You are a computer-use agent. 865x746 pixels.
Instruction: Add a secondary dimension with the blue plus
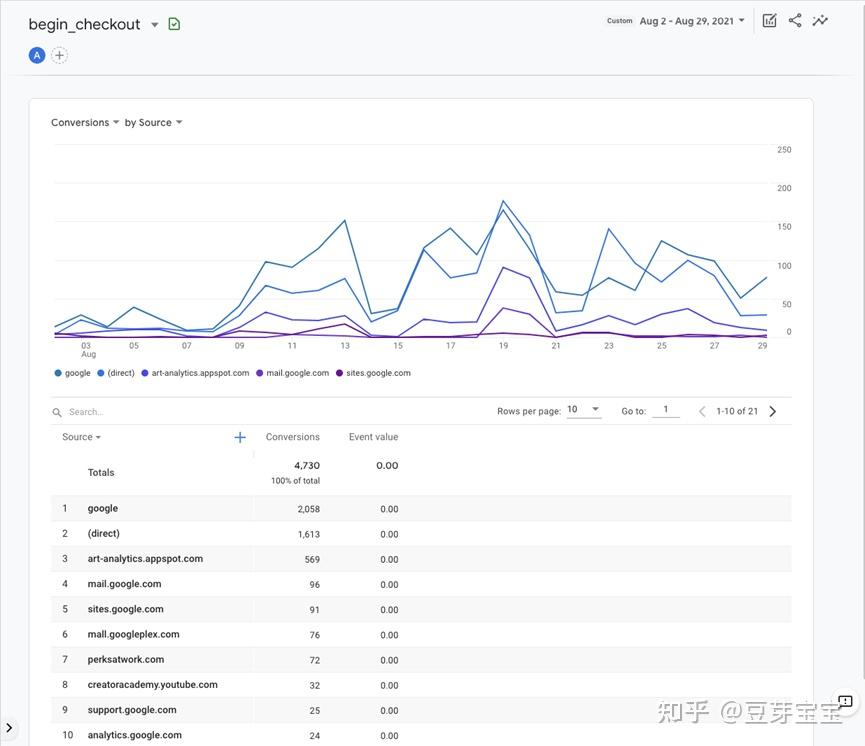click(x=239, y=436)
